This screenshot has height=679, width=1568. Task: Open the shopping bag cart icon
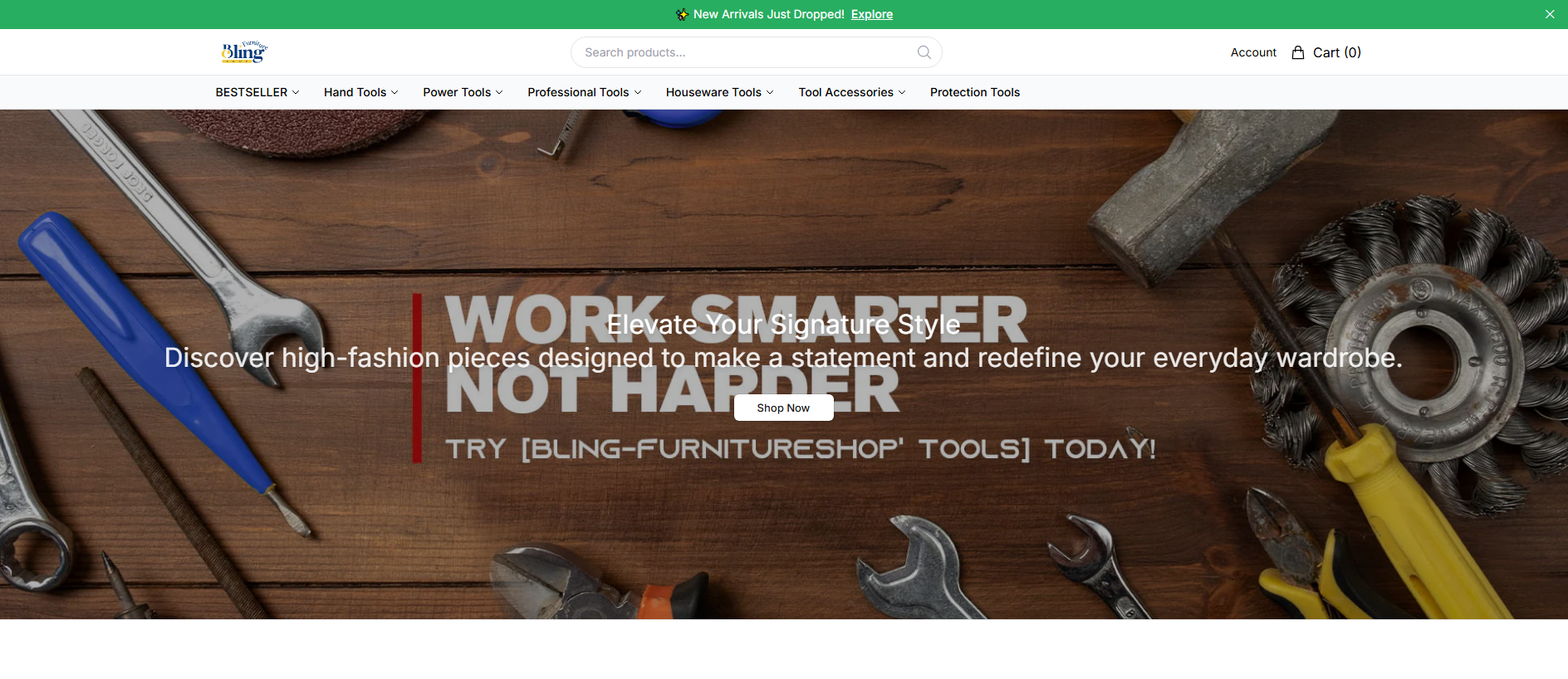coord(1298,52)
